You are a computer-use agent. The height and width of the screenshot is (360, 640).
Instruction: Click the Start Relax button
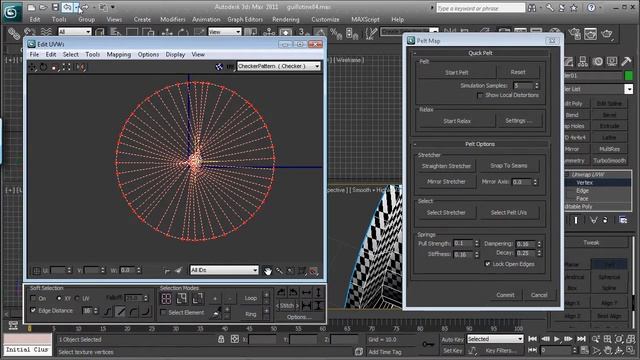pos(457,121)
